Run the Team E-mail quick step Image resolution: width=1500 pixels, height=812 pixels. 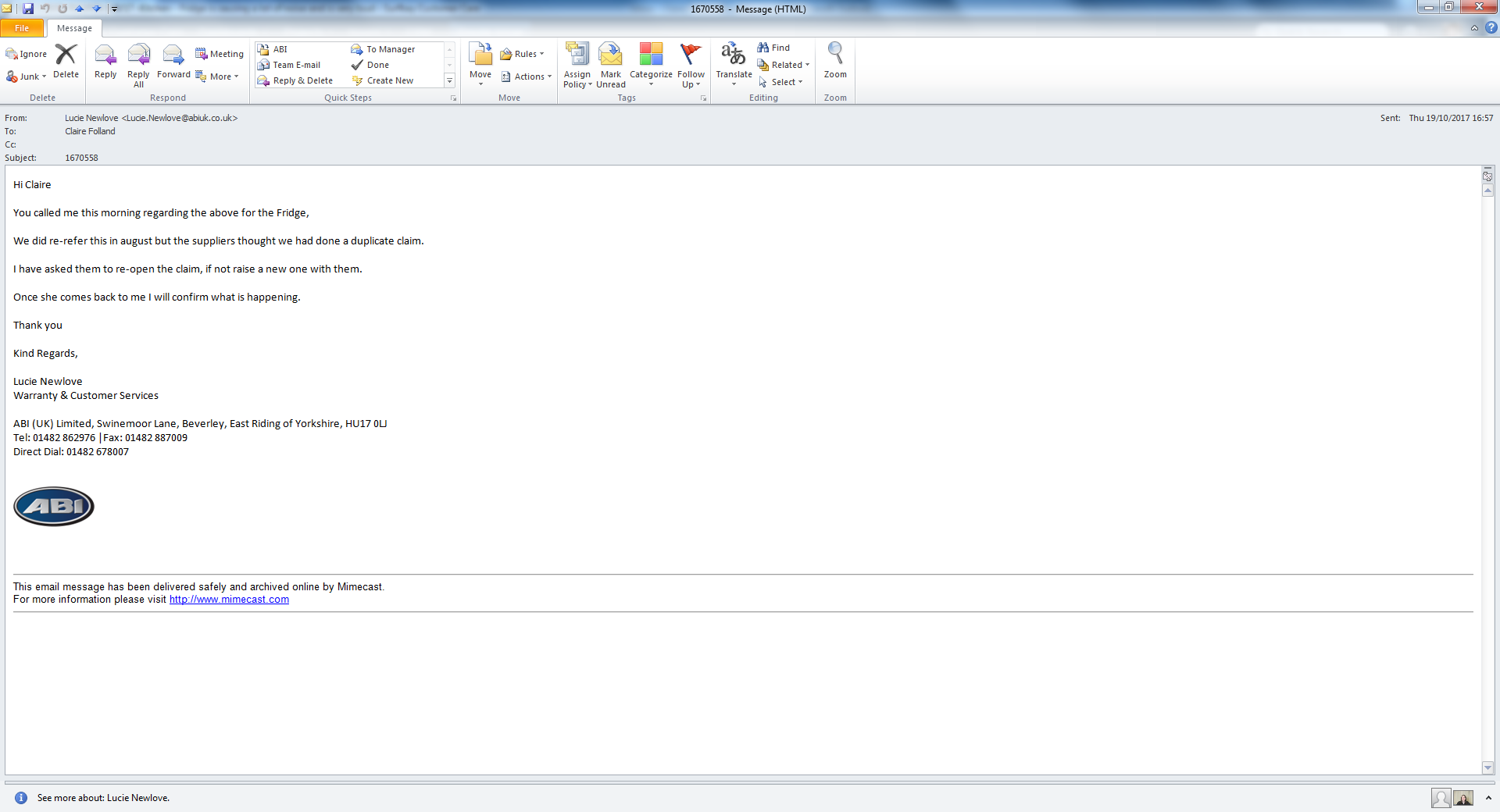point(290,65)
